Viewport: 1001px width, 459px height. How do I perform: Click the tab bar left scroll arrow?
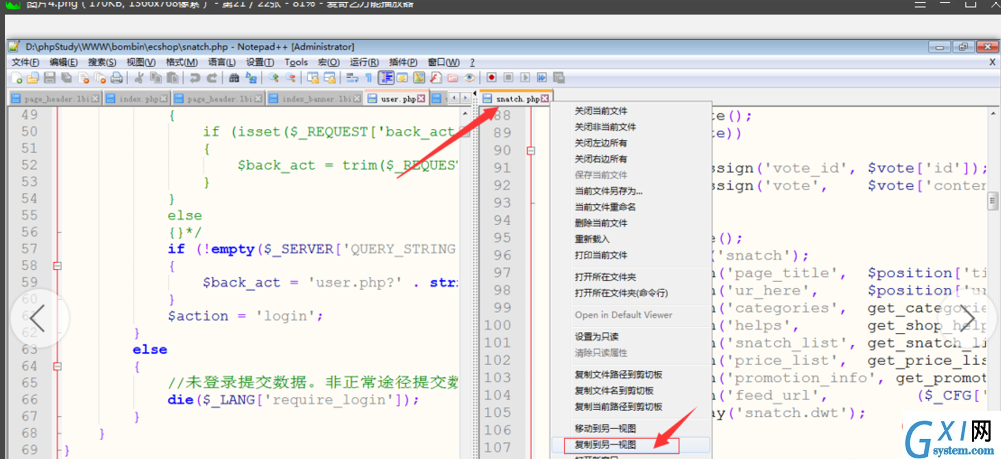coord(454,98)
